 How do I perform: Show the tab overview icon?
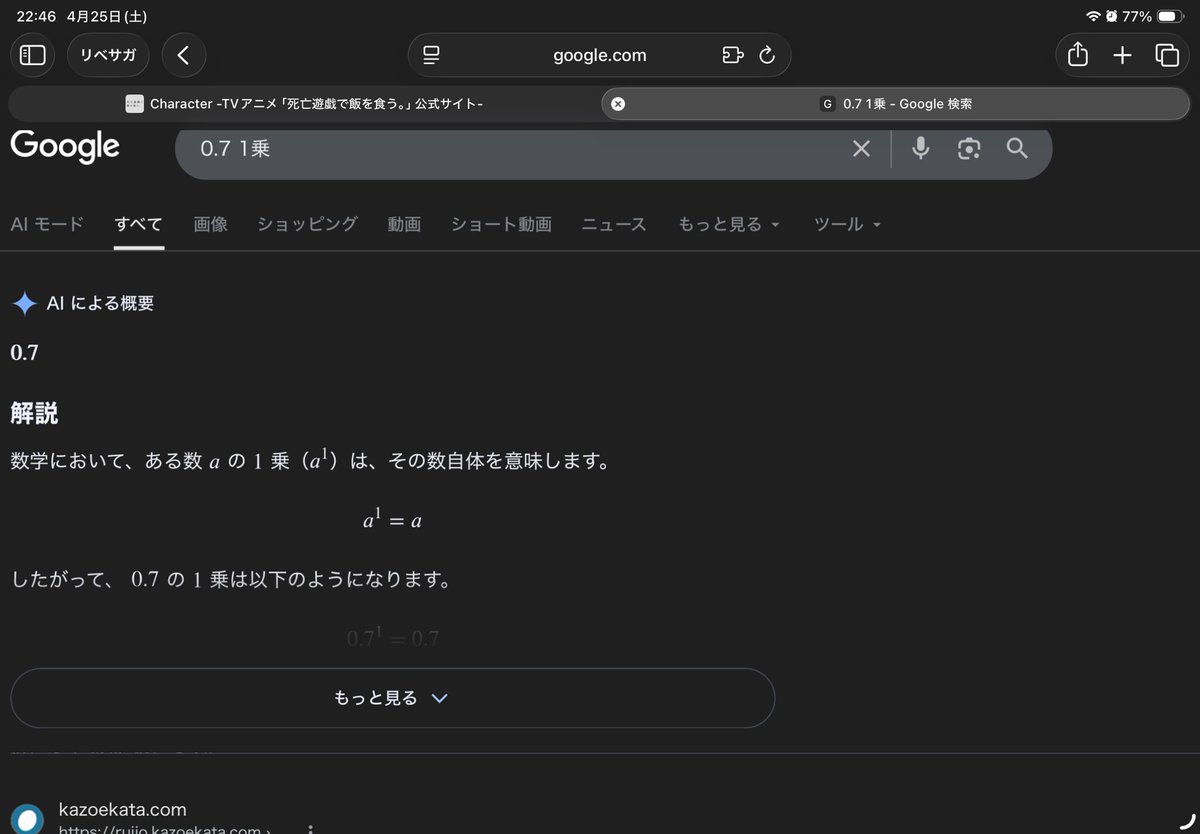pos(1166,55)
